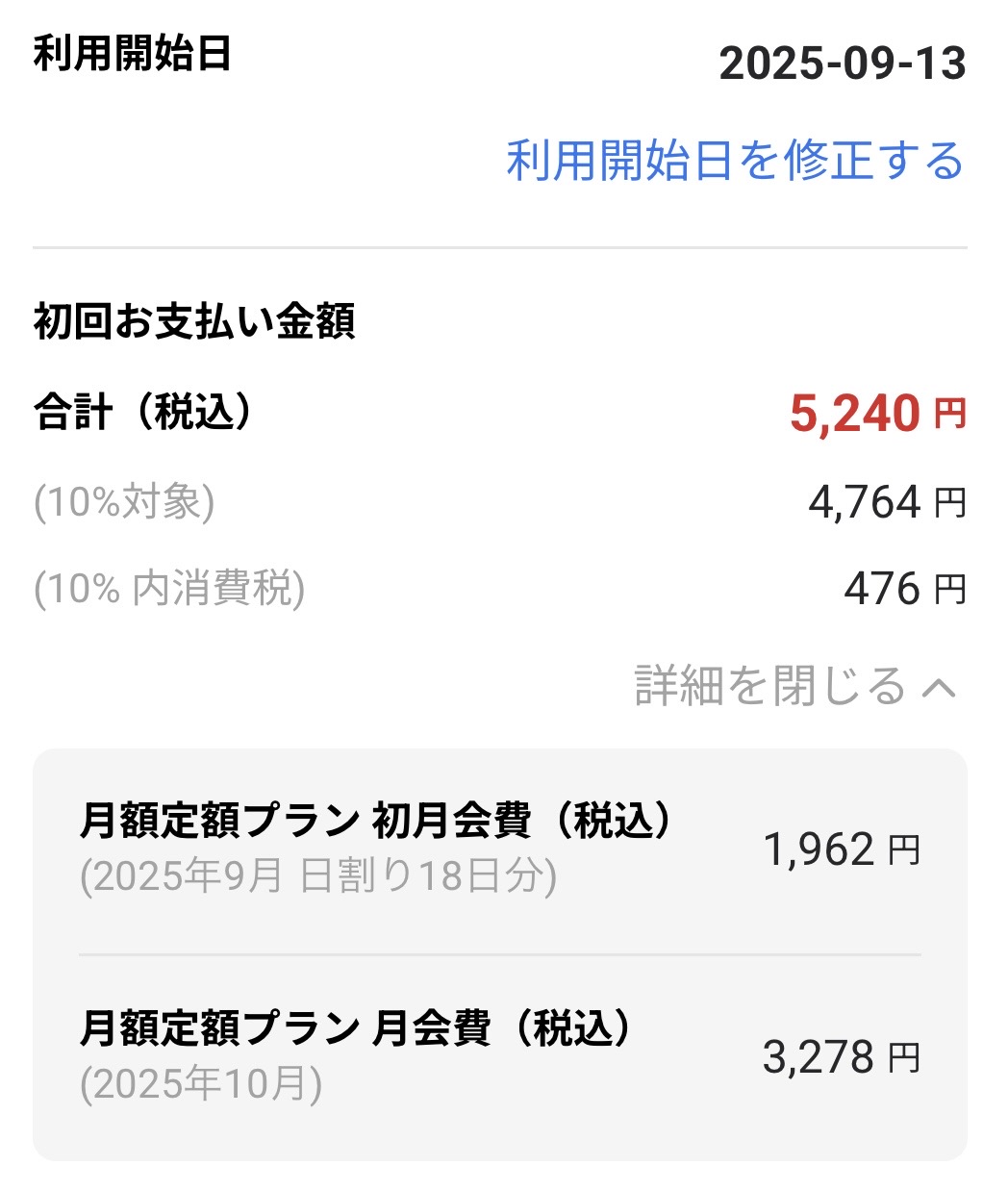Click the (10% 内消費税) label
The height and width of the screenshot is (1191, 1008).
[169, 589]
